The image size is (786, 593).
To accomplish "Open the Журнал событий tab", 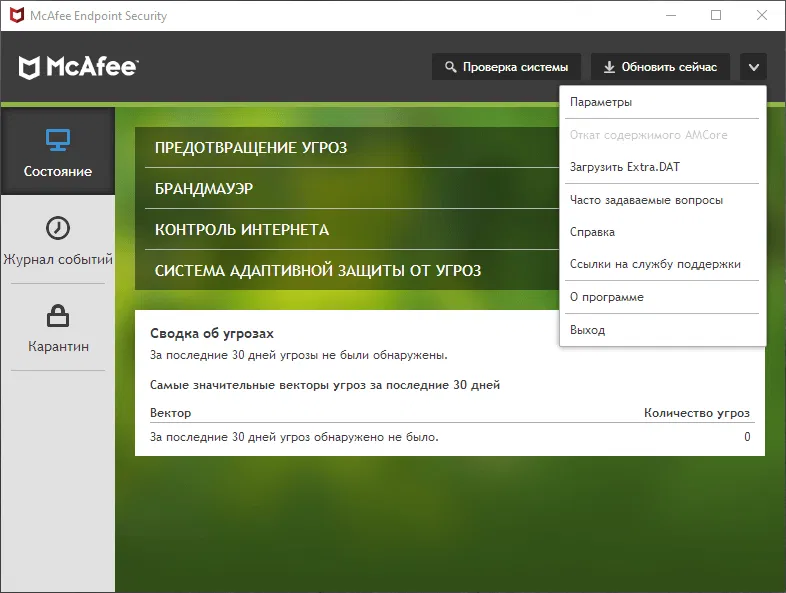I will (58, 240).
